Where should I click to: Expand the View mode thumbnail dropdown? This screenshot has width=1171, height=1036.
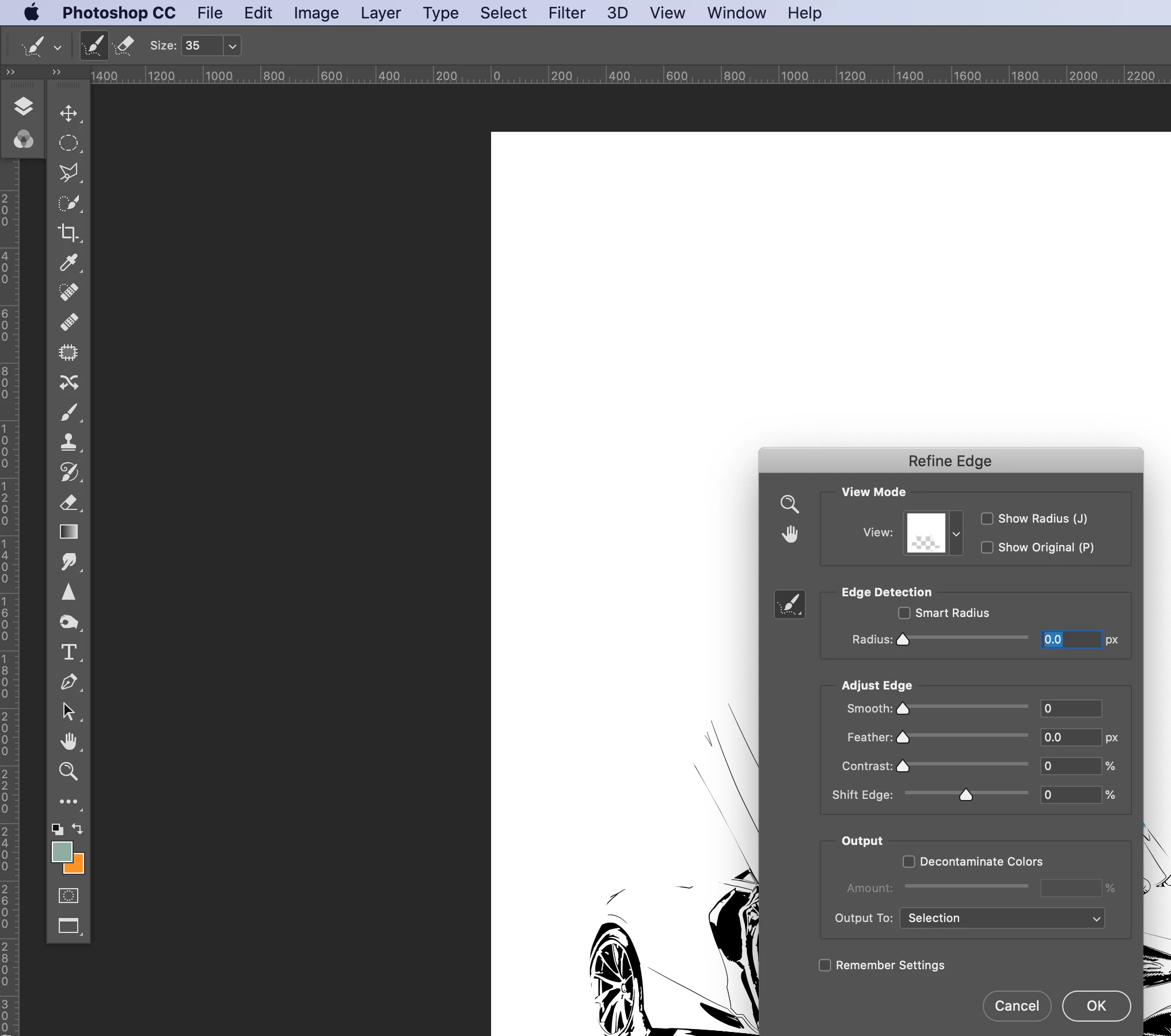(x=956, y=534)
